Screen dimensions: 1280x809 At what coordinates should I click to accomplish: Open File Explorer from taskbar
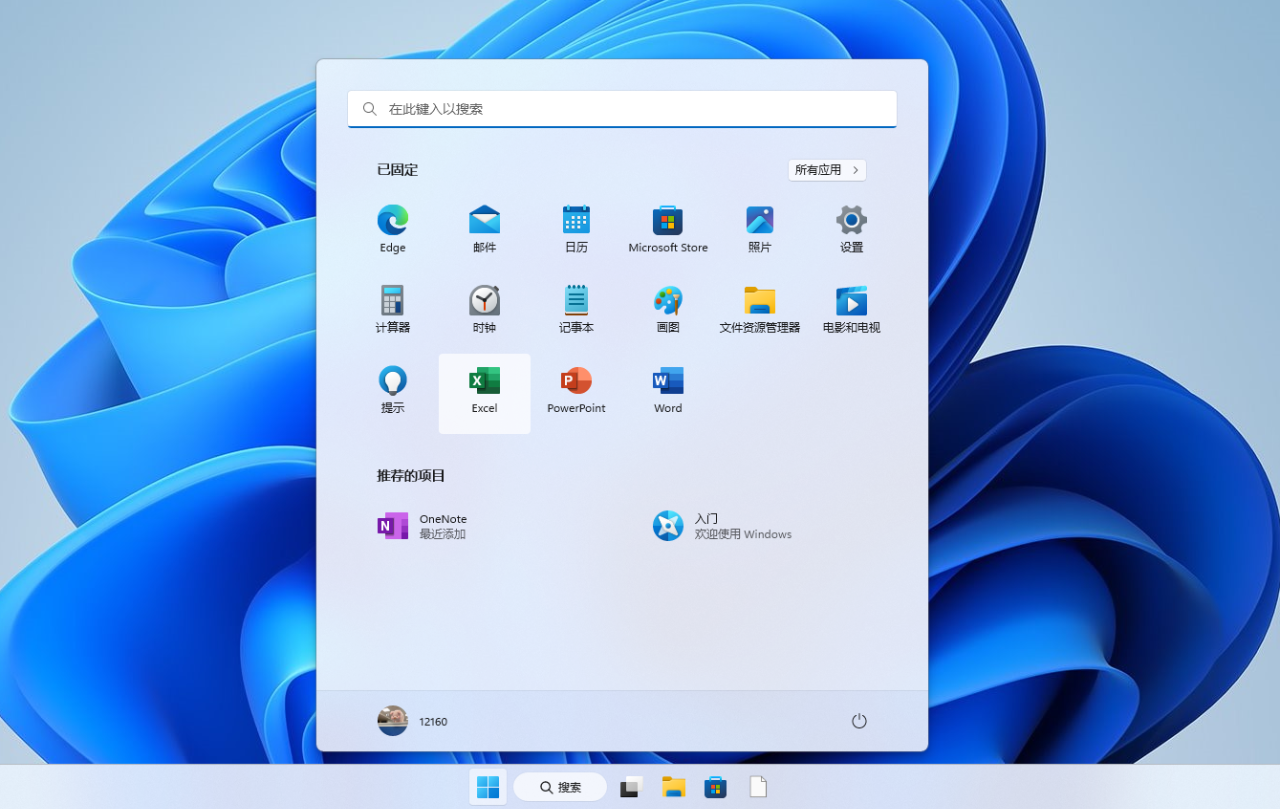coord(673,787)
